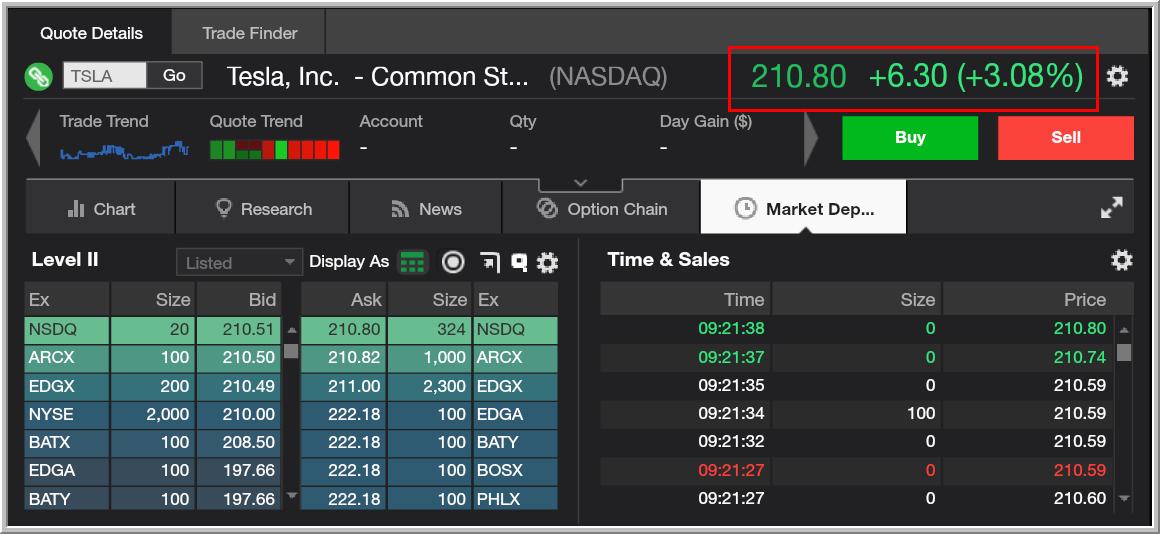Click the green link symbol icon
Viewport: 1160px width, 534px height.
pos(38,76)
